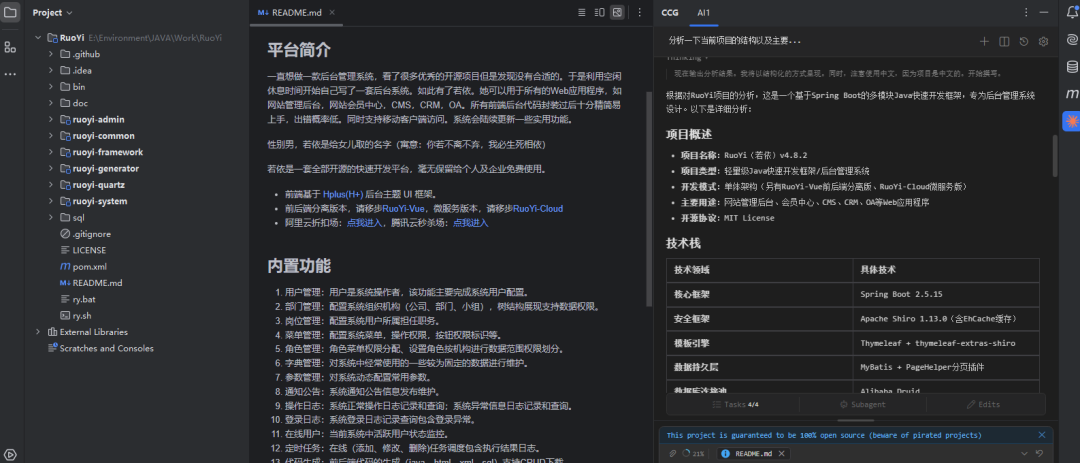The image size is (1080, 463).
Task: Expand the sql folder
Action: pos(51,218)
